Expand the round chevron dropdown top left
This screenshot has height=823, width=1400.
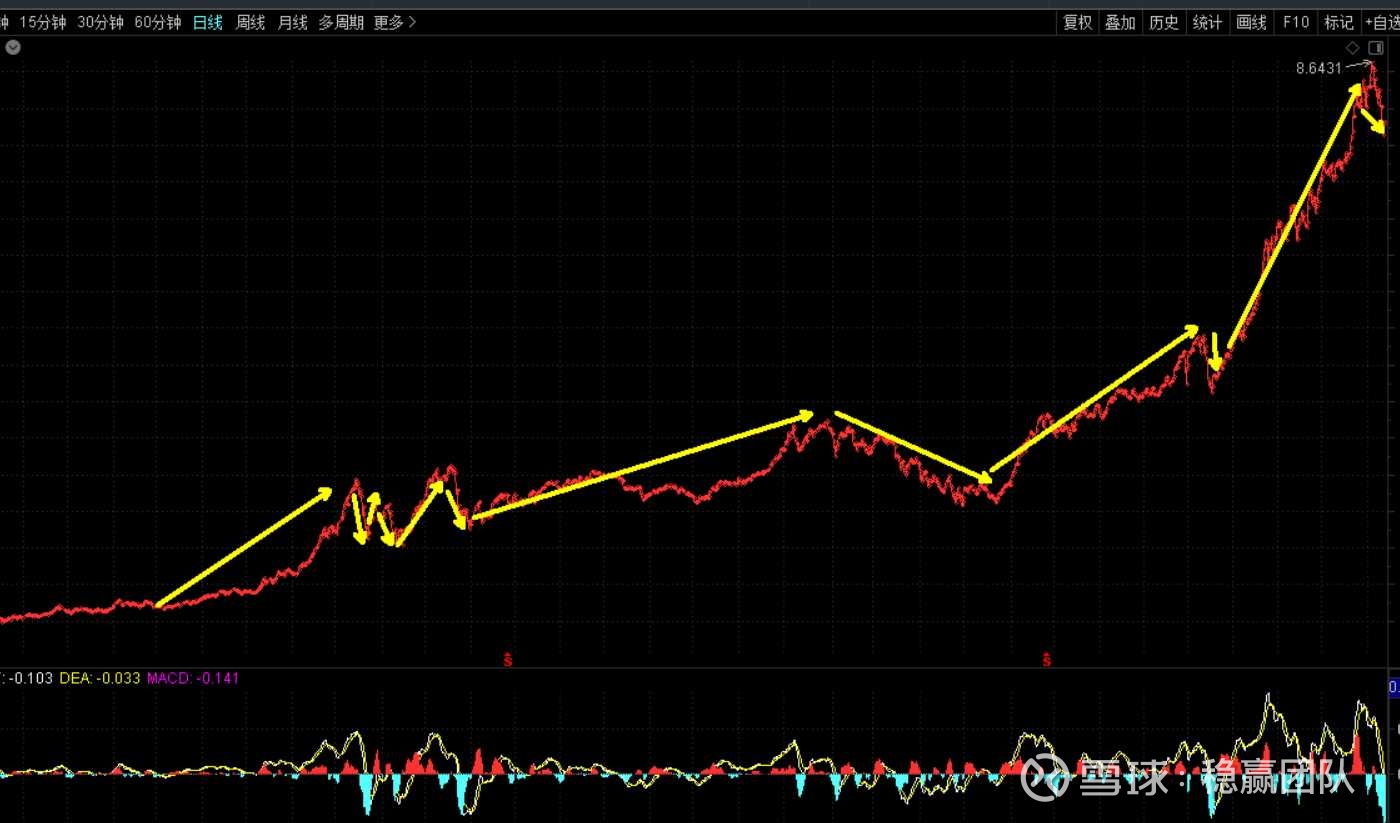click(x=12, y=47)
